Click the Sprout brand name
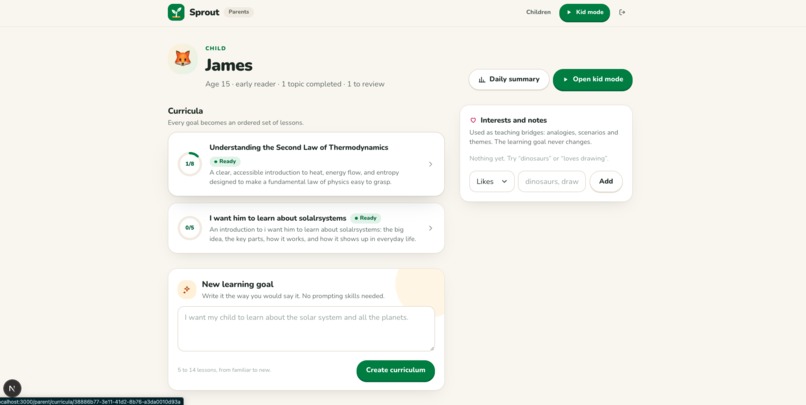This screenshot has width=806, height=405. tap(204, 12)
